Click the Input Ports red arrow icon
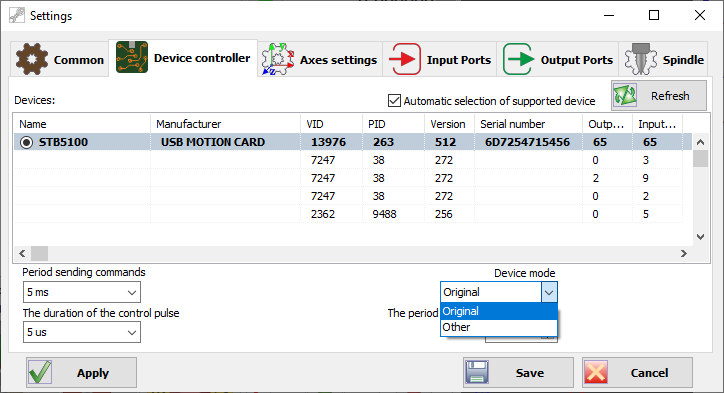Image resolution: width=724 pixels, height=393 pixels. [404, 59]
